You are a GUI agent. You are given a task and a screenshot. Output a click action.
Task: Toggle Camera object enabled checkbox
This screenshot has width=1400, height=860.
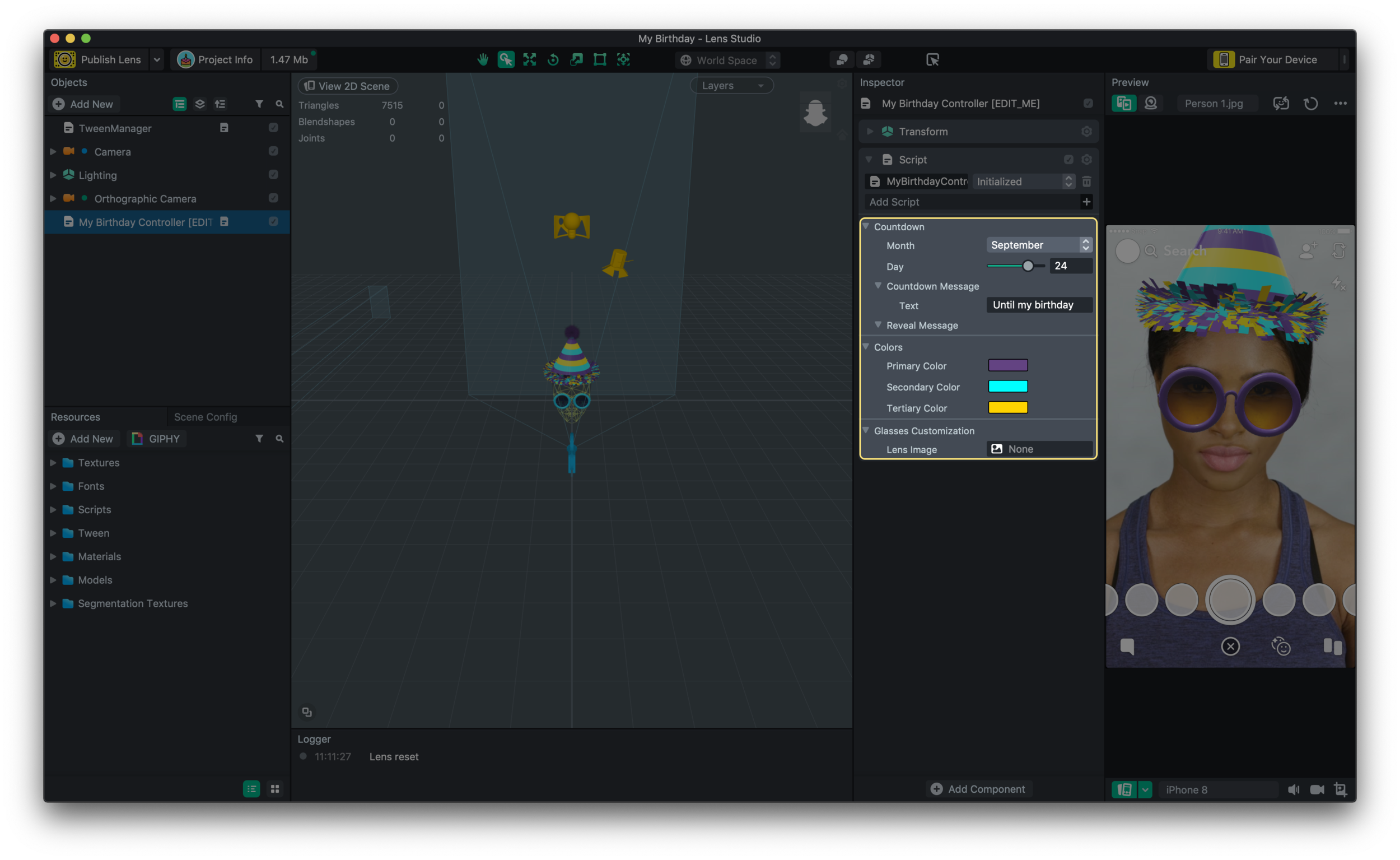pyautogui.click(x=273, y=151)
